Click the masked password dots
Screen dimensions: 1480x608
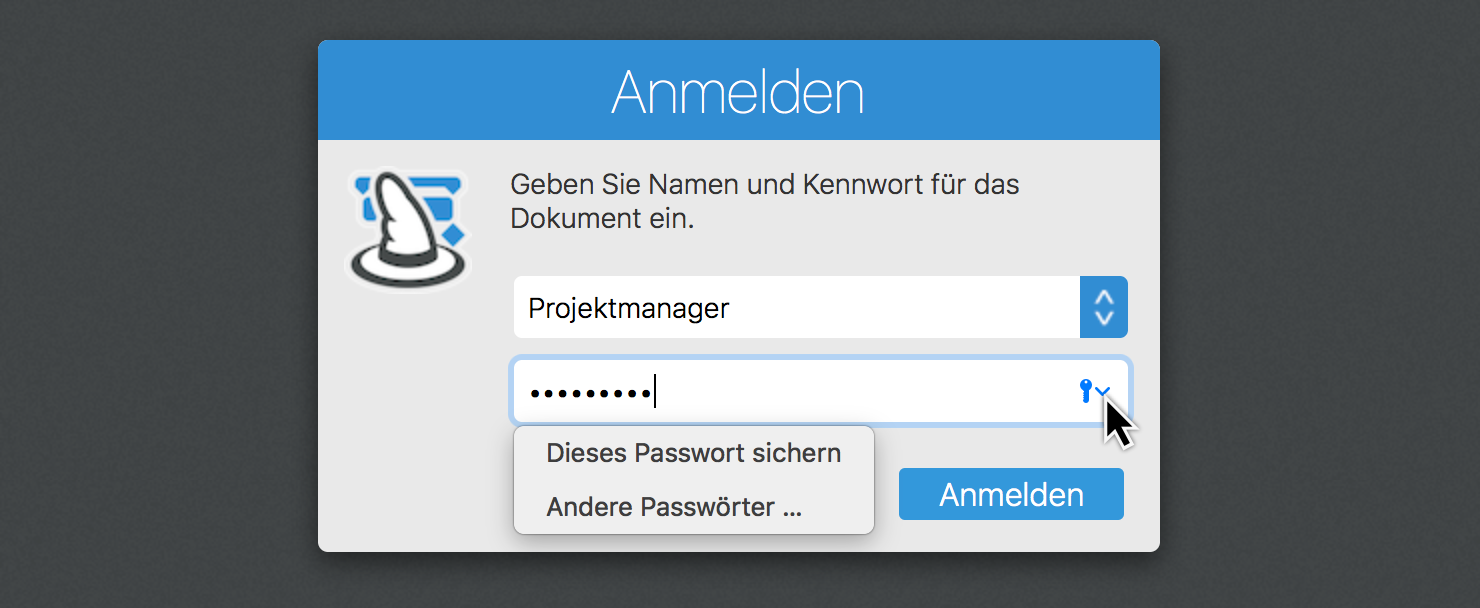(x=589, y=392)
